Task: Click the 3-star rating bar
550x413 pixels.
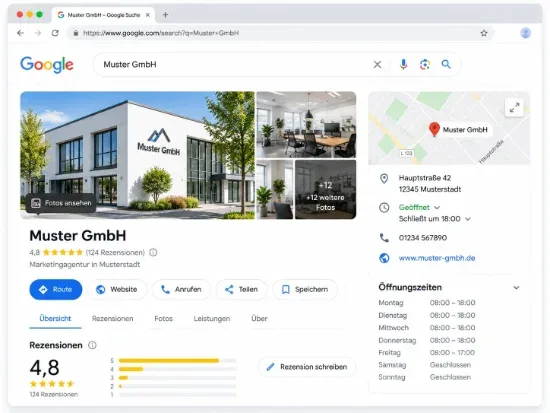Action: 177,378
